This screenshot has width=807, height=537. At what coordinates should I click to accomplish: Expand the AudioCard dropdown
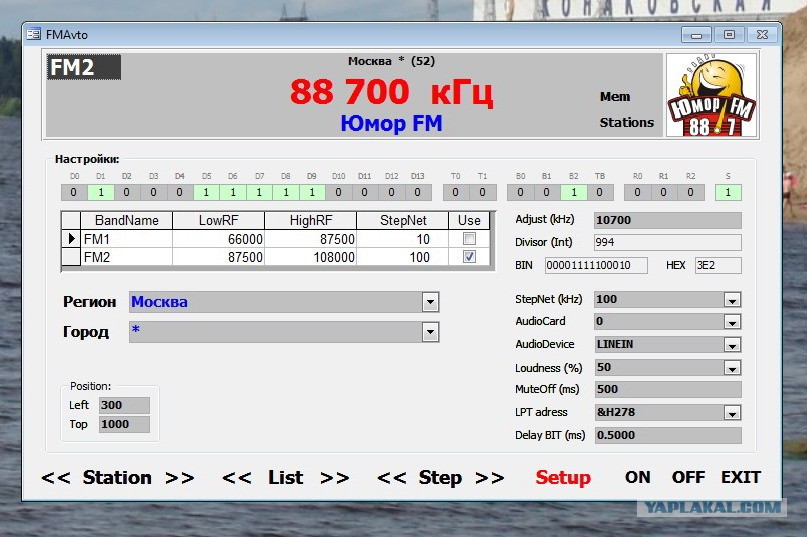[x=732, y=322]
